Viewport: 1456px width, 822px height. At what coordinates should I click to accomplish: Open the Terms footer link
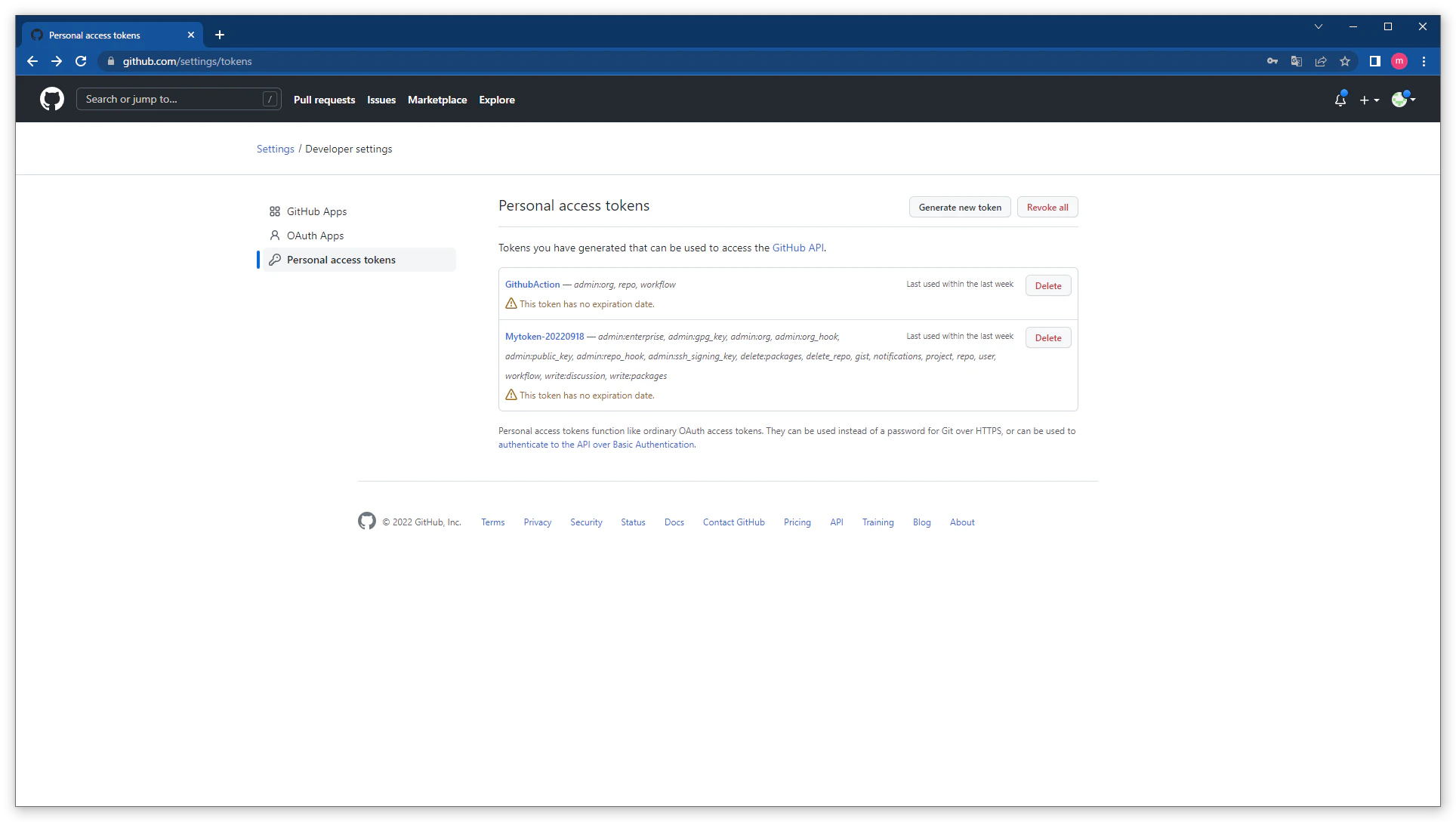click(493, 522)
